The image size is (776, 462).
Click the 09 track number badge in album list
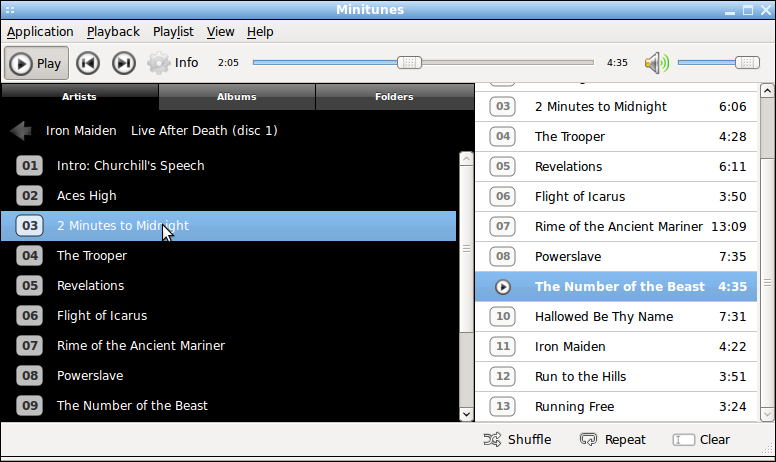(x=30, y=406)
